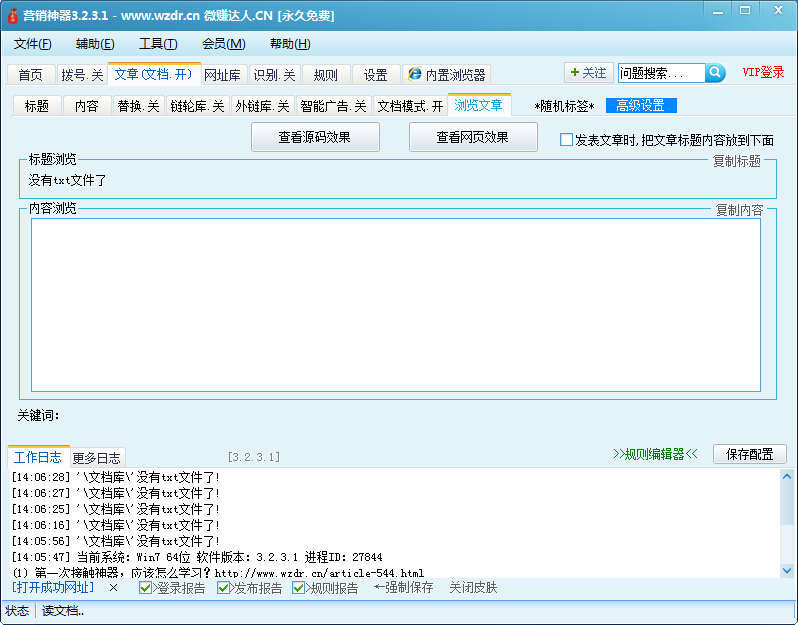This screenshot has height=625, width=798.
Task: Open the 外链库.关 sub-tab
Action: 263,106
